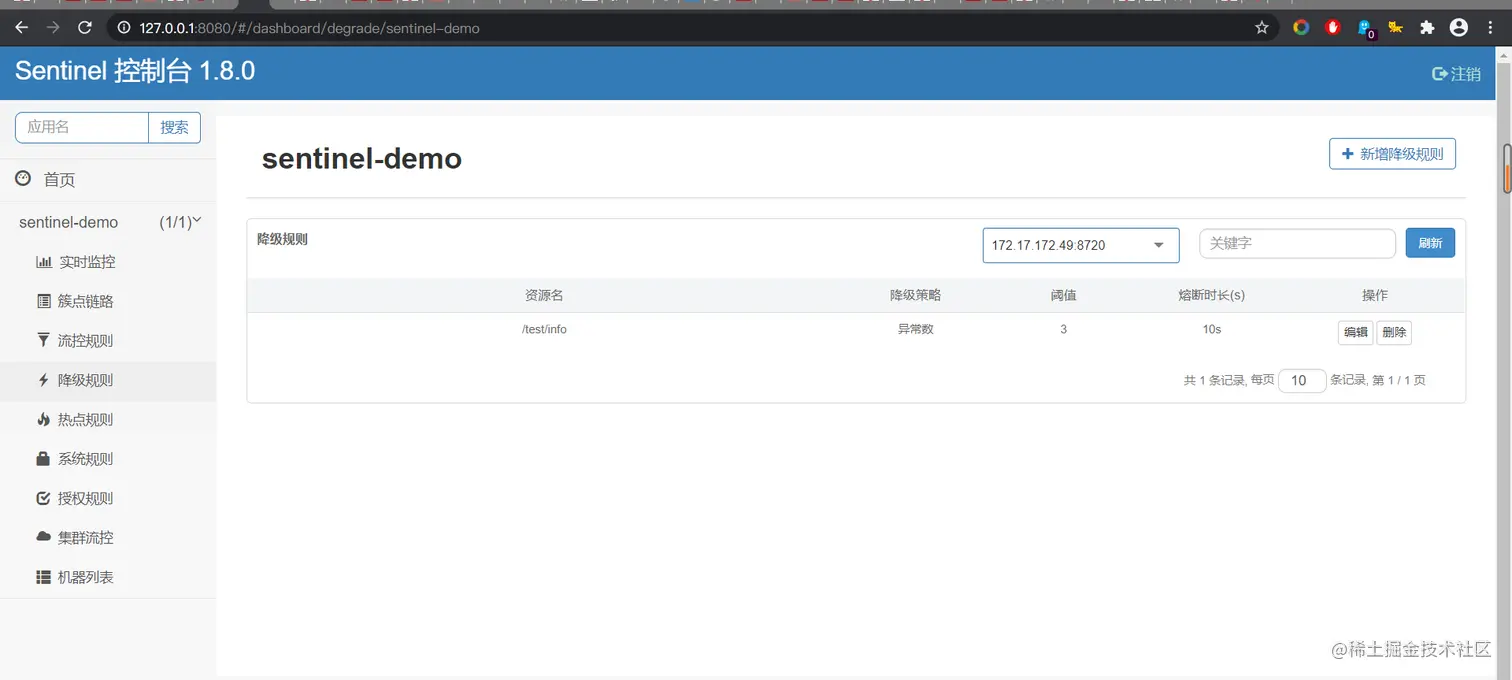Click the 异常数 strategy cell

[x=915, y=329]
